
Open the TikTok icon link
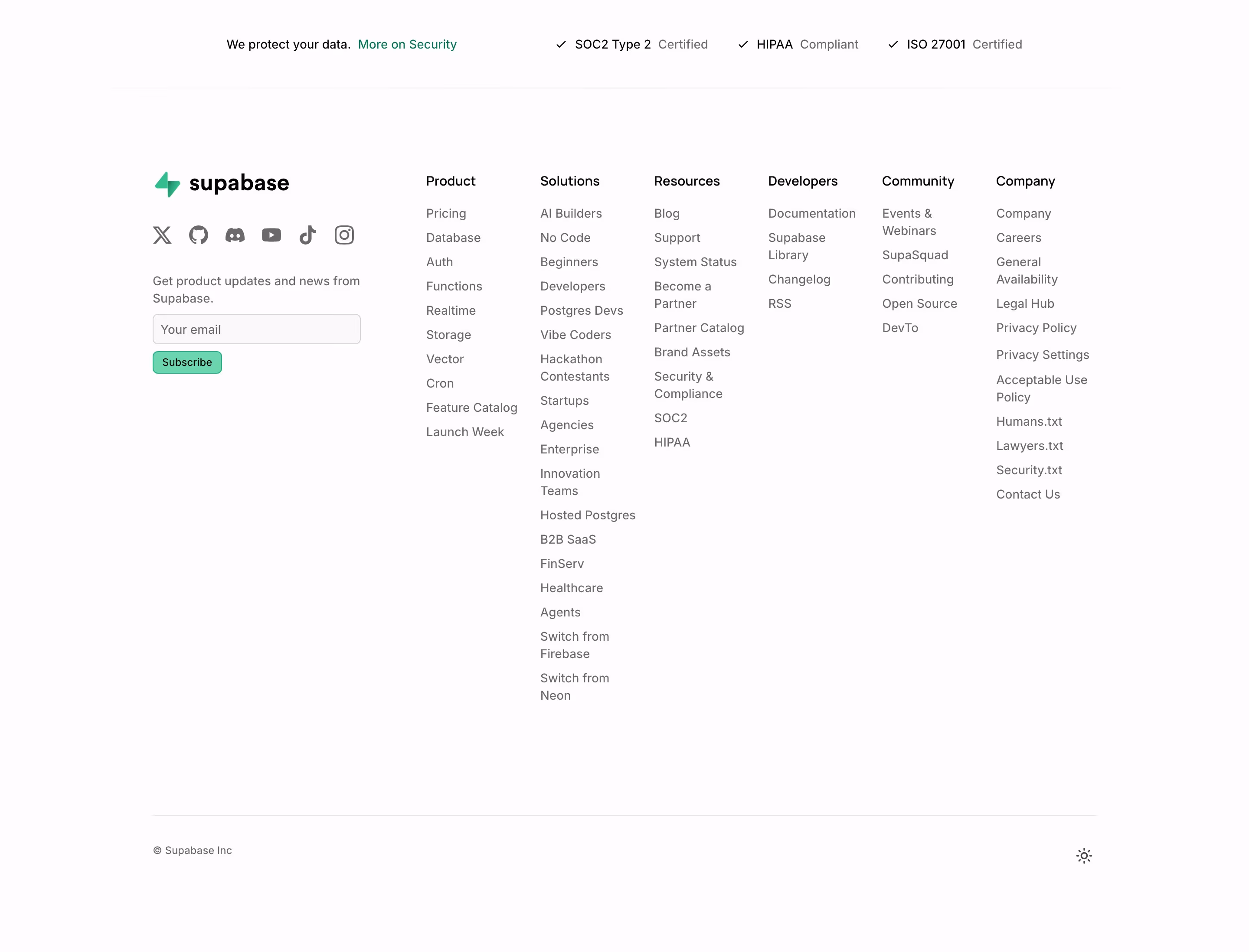[x=308, y=235]
